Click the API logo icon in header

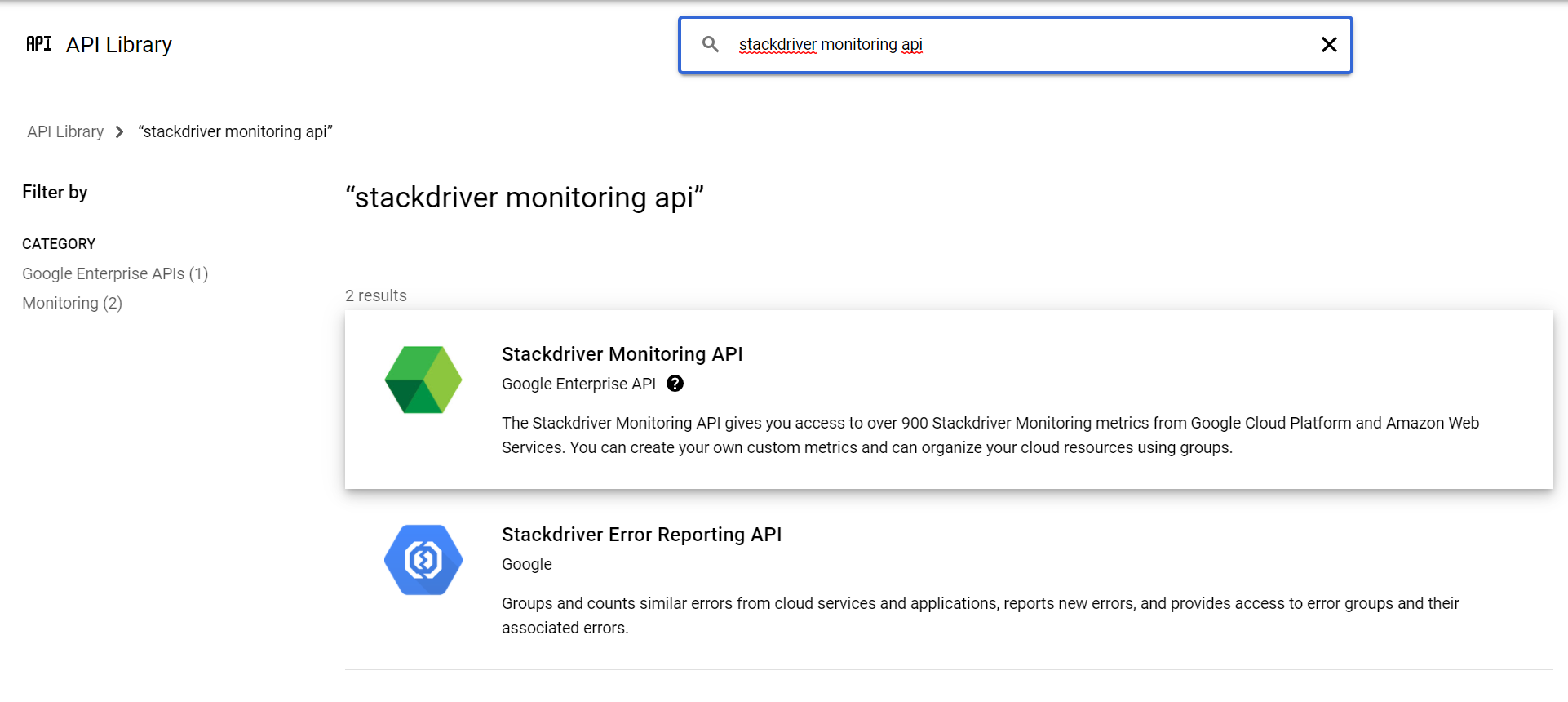tap(38, 44)
